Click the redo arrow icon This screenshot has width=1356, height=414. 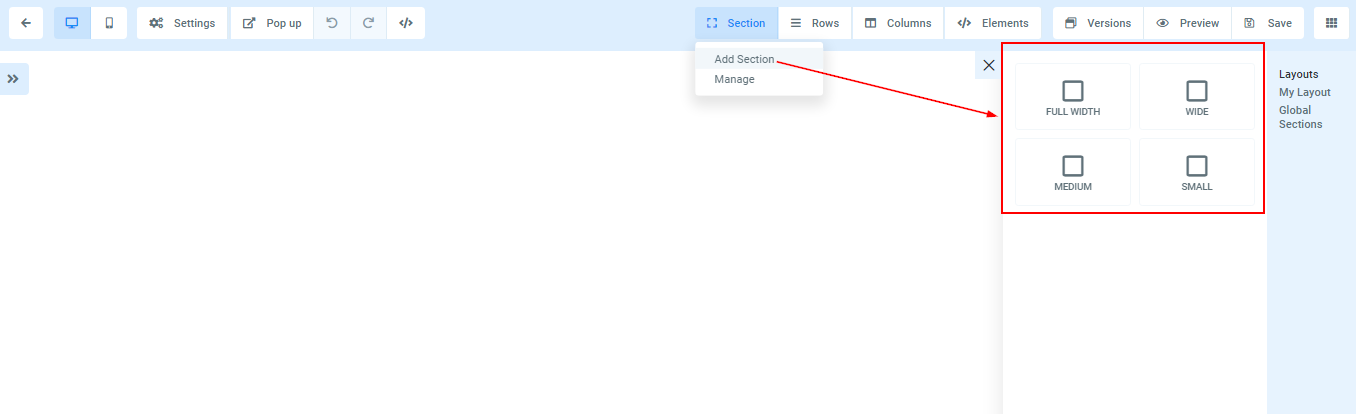(x=369, y=23)
